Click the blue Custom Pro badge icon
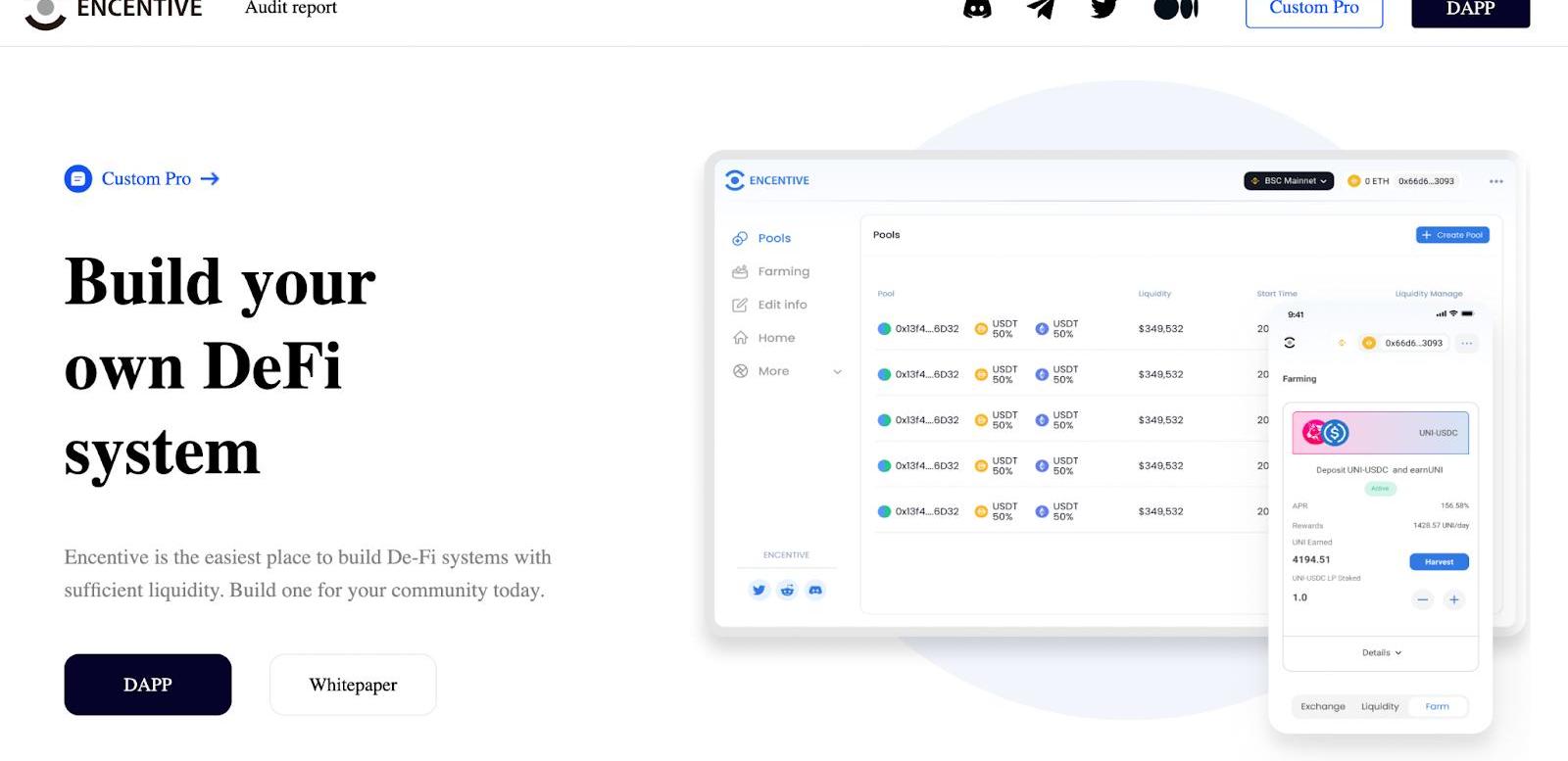Image resolution: width=1568 pixels, height=761 pixels. point(78,179)
